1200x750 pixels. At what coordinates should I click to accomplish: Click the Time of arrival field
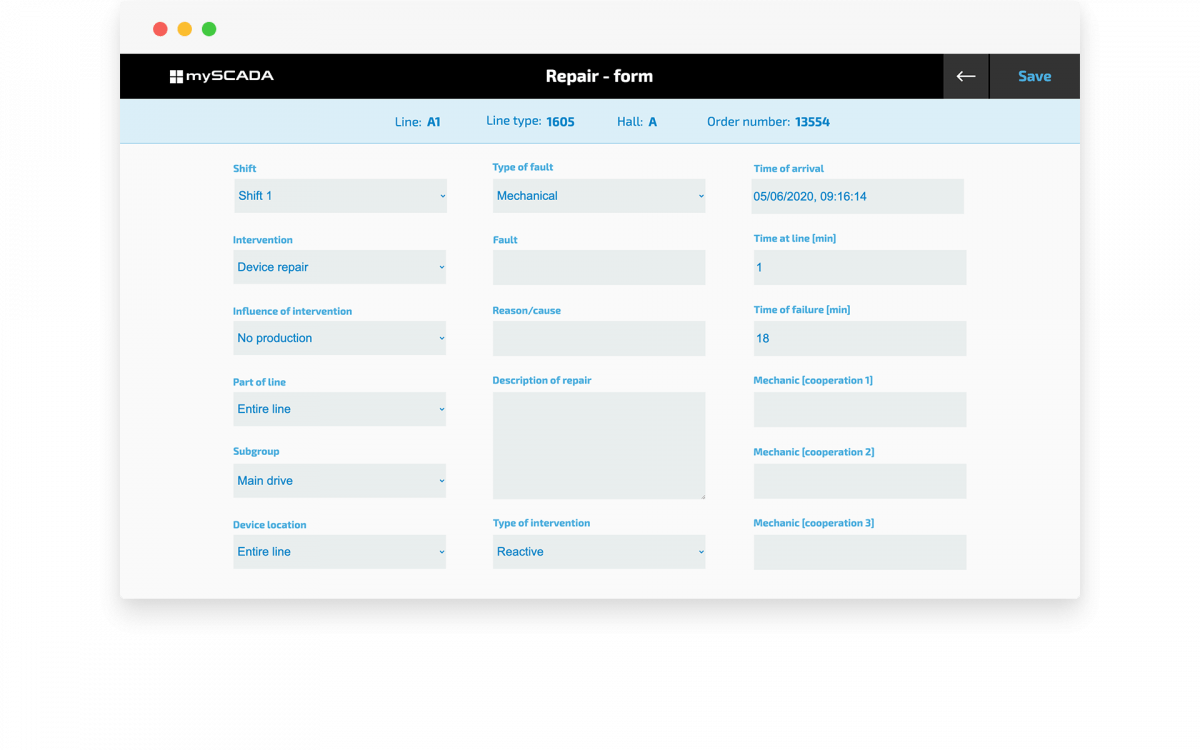tap(858, 196)
